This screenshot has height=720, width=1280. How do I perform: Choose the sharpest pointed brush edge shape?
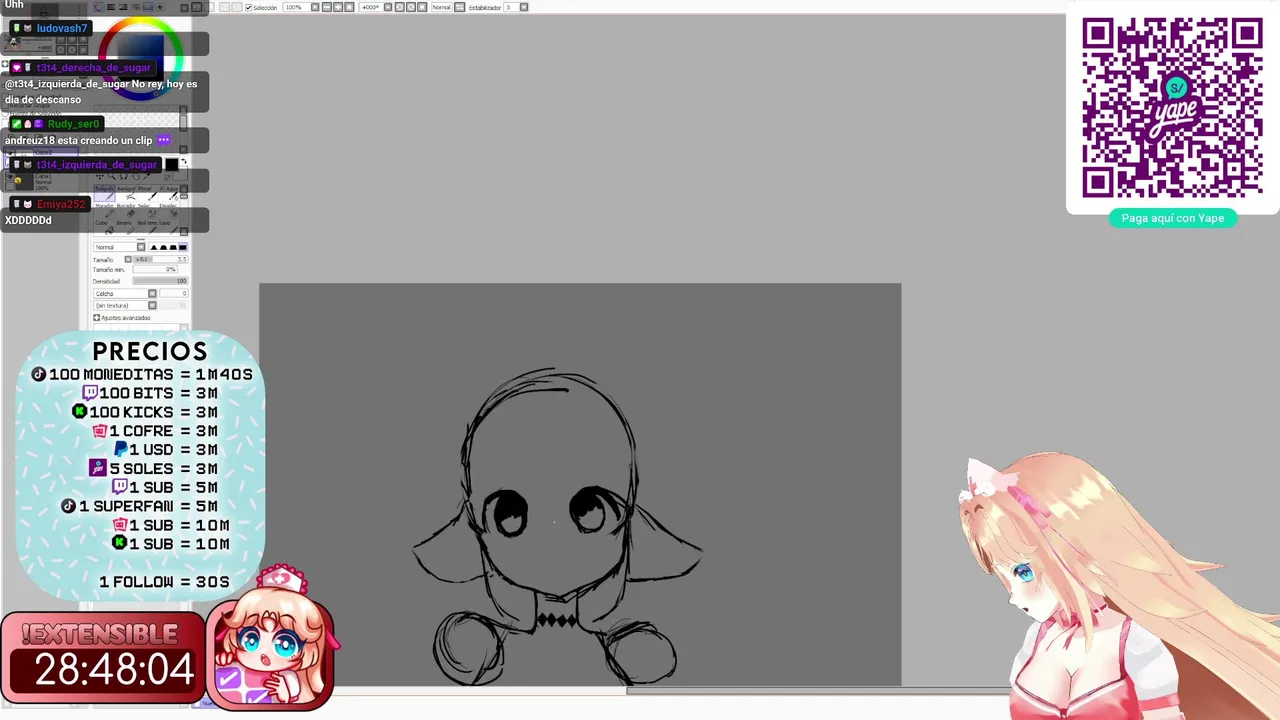[x=154, y=247]
